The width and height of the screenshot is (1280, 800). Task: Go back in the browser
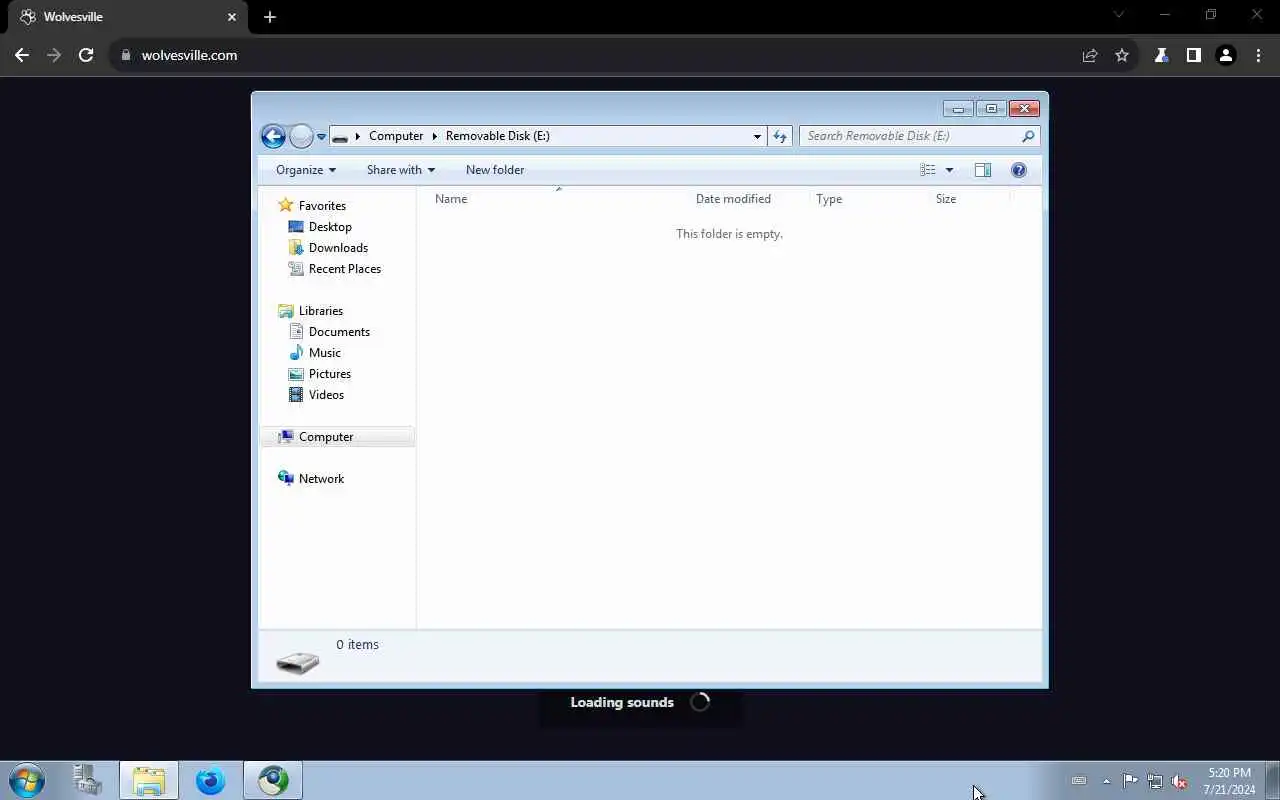tap(22, 56)
